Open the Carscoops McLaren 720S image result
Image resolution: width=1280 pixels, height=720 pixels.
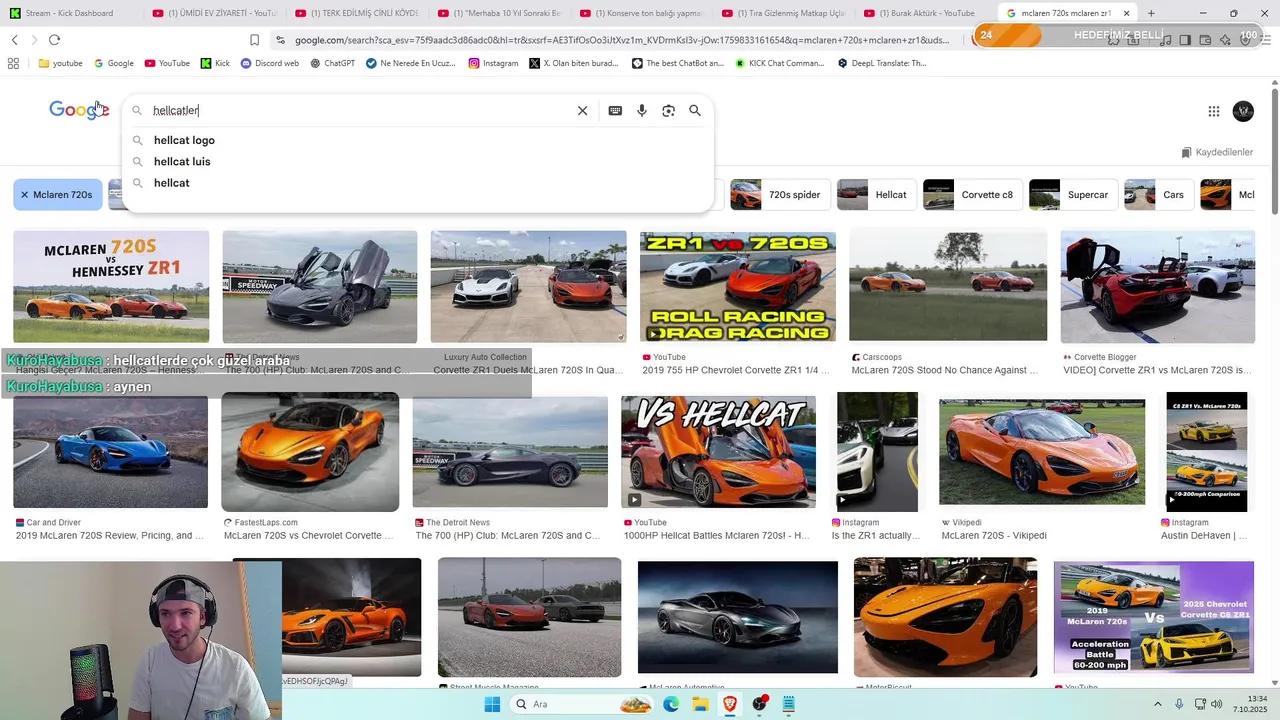tap(948, 287)
